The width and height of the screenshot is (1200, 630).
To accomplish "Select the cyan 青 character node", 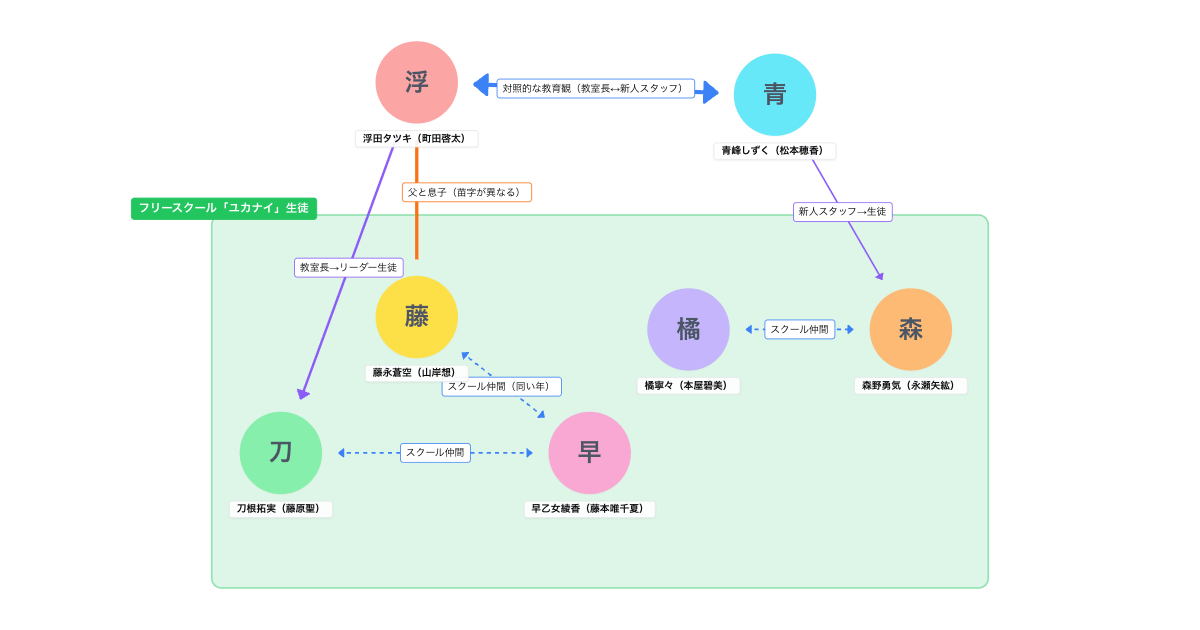I will (x=775, y=94).
